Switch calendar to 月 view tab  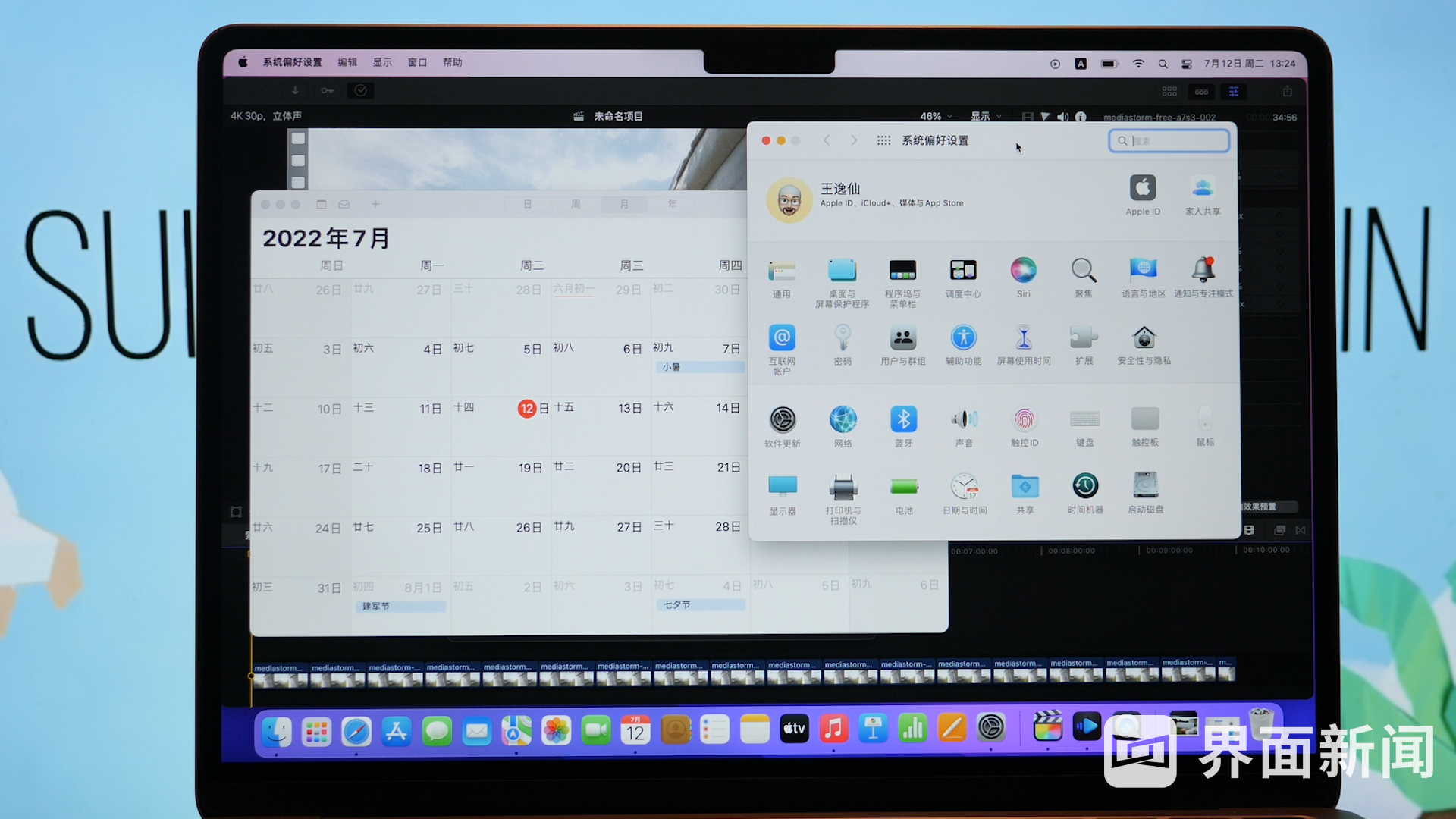pyautogui.click(x=624, y=204)
